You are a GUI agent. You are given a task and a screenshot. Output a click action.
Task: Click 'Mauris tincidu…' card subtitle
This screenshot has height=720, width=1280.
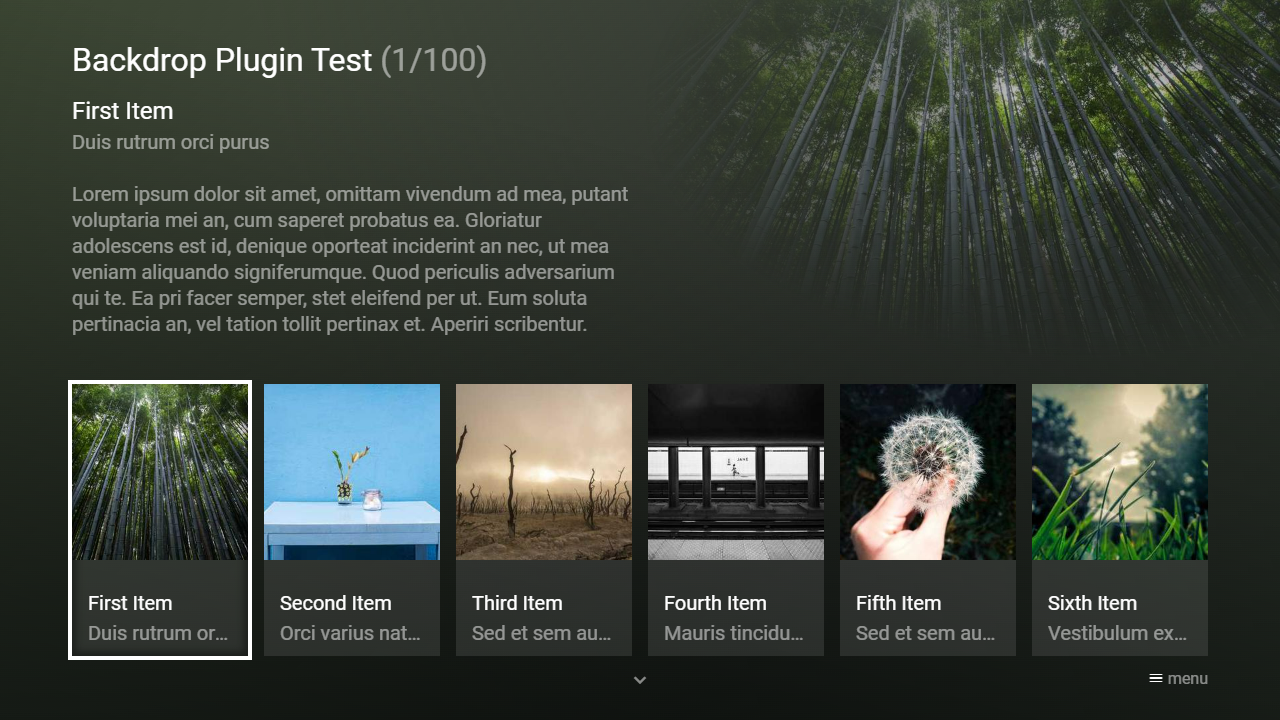coord(734,633)
